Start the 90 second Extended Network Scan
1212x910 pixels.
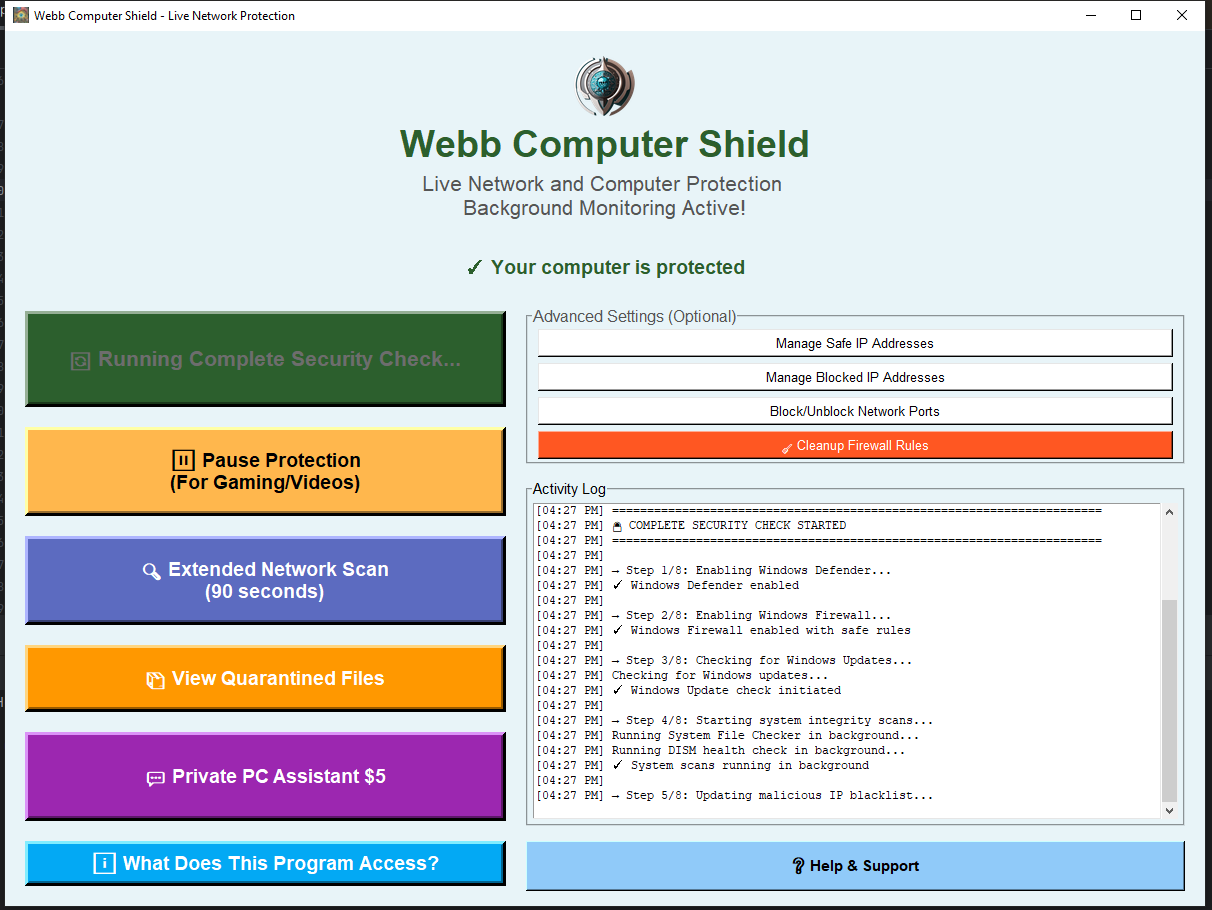[x=265, y=580]
